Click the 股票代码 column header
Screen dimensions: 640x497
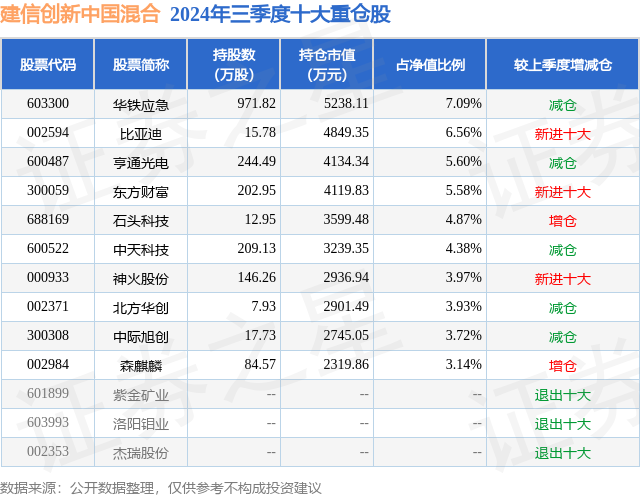click(48, 64)
